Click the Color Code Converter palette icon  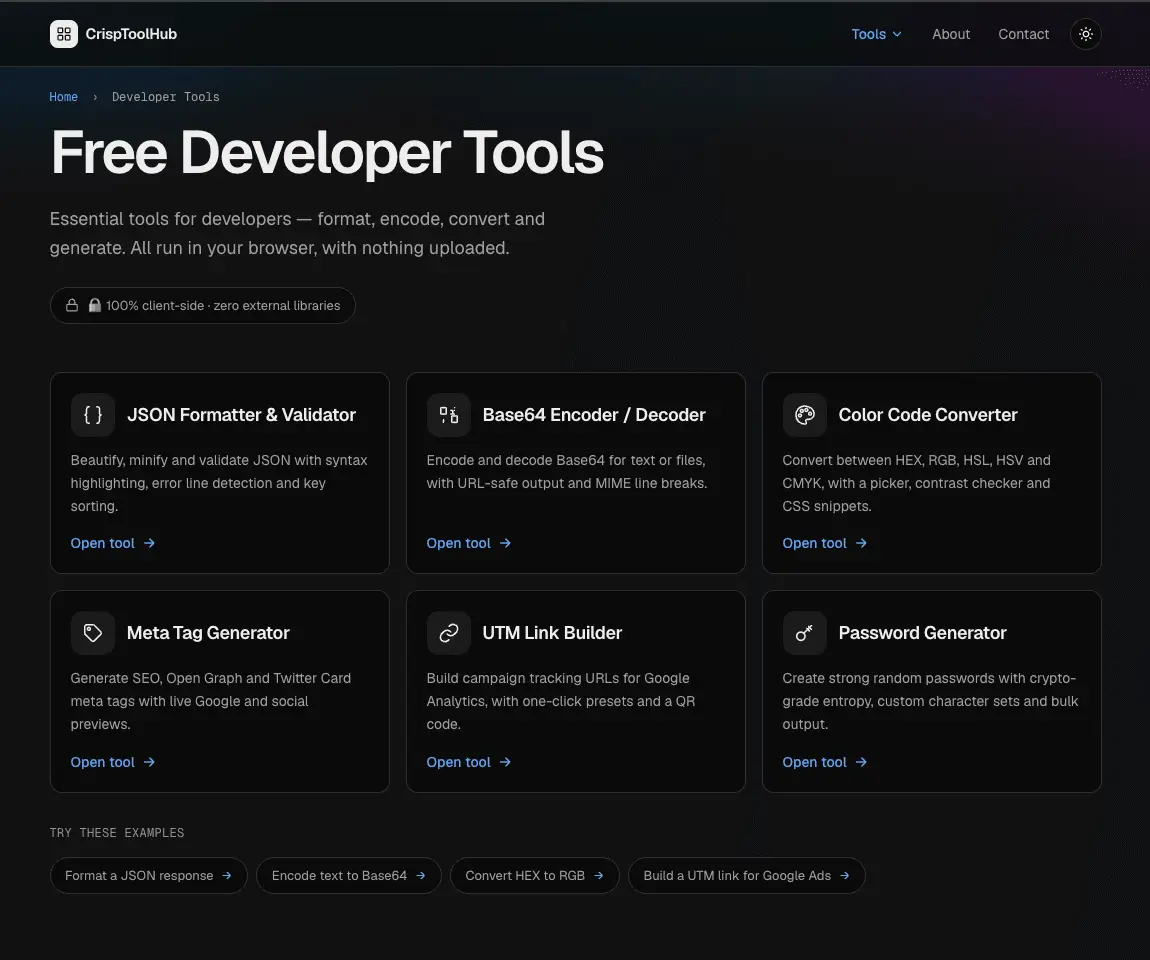805,415
